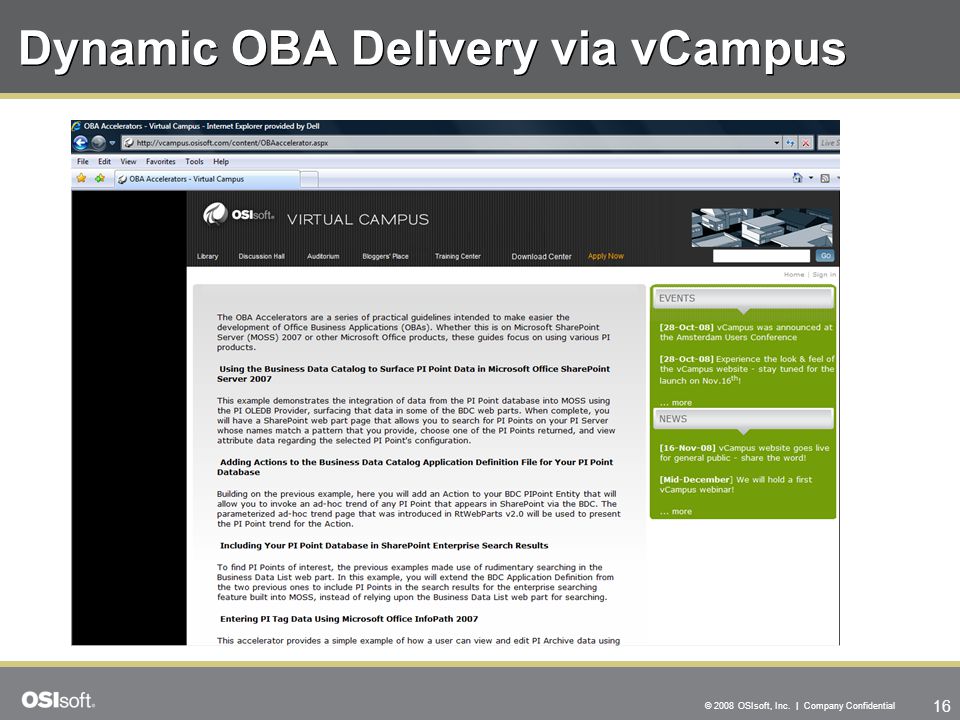
Task: Open the Tools menu
Action: (194, 162)
